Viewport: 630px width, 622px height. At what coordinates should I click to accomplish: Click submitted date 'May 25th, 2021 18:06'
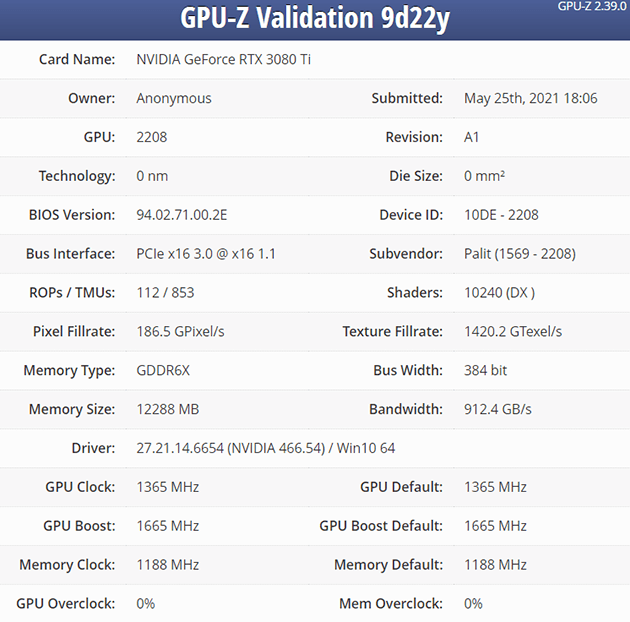[530, 98]
